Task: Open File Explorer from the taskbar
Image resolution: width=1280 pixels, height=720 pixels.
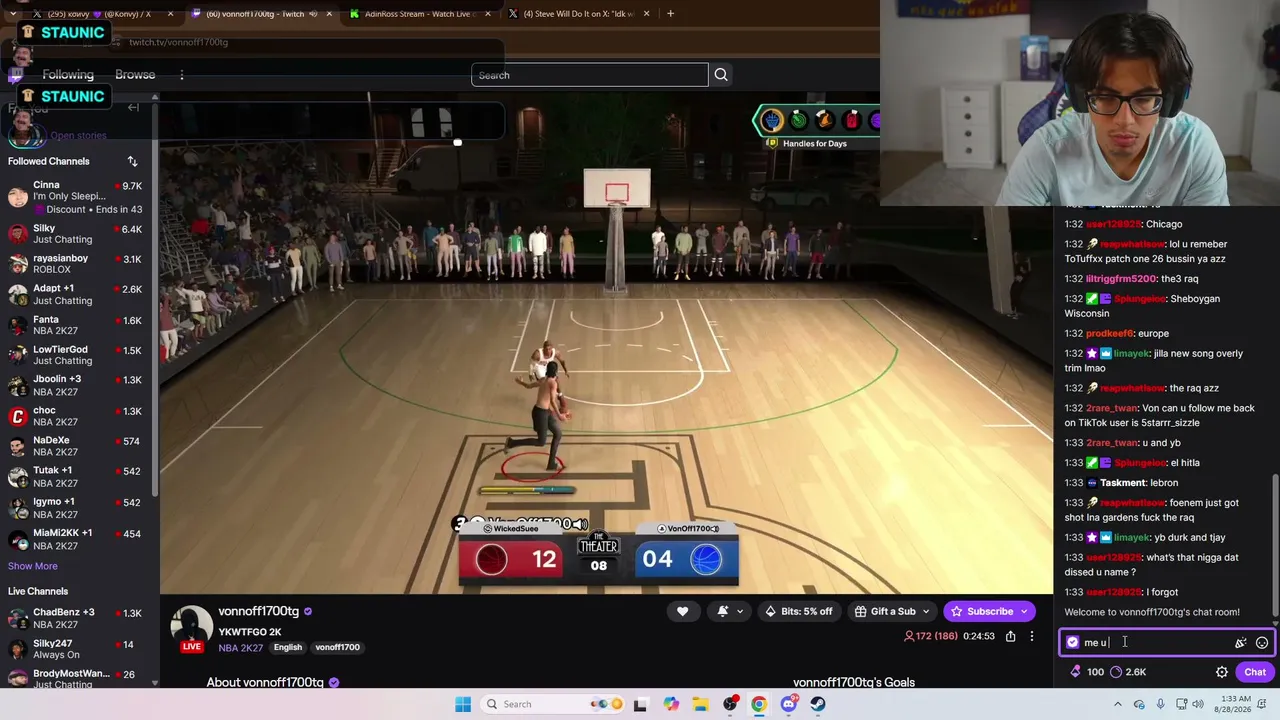Action: 700,704
